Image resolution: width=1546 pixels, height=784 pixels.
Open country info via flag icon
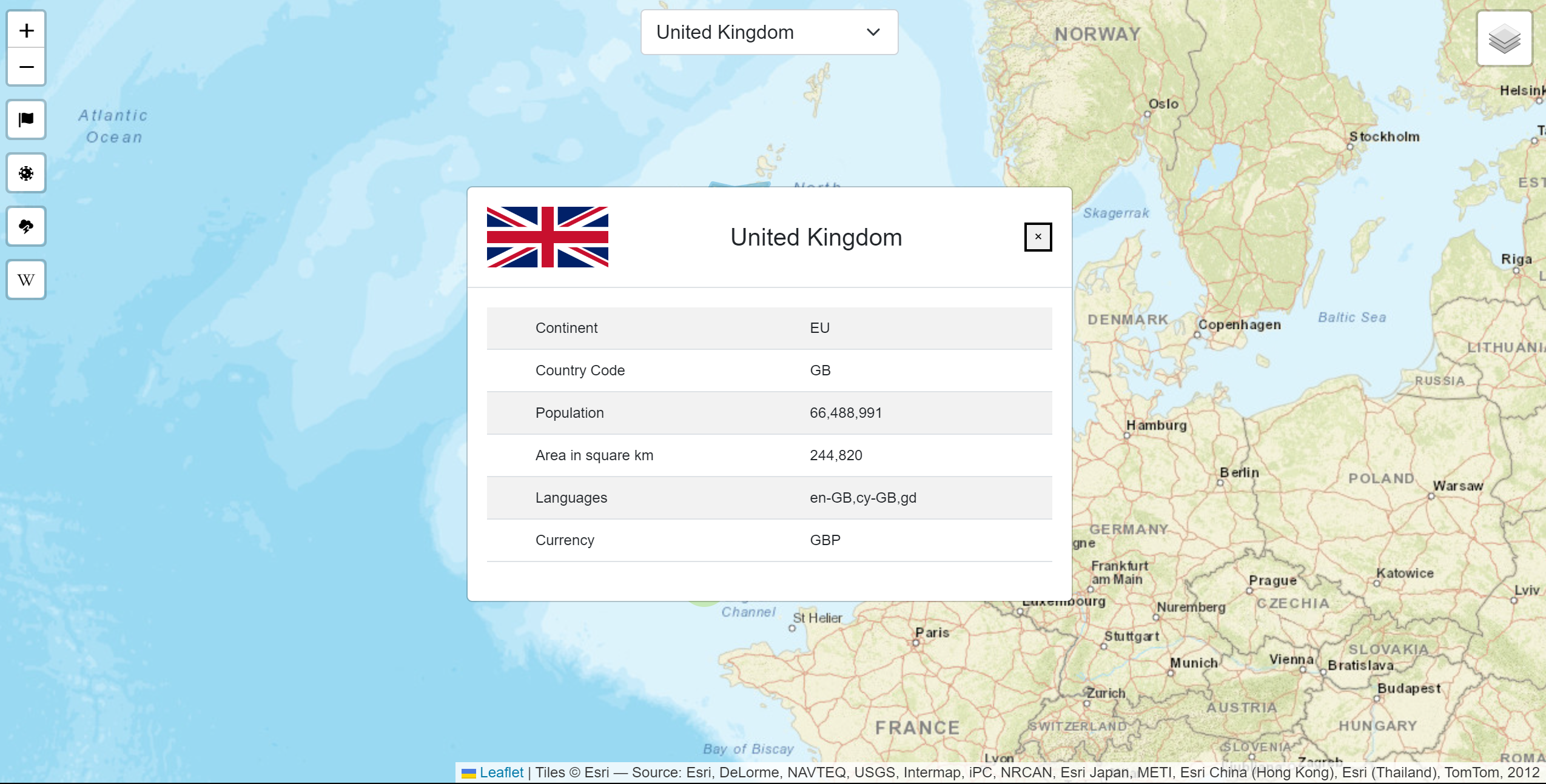tap(26, 119)
